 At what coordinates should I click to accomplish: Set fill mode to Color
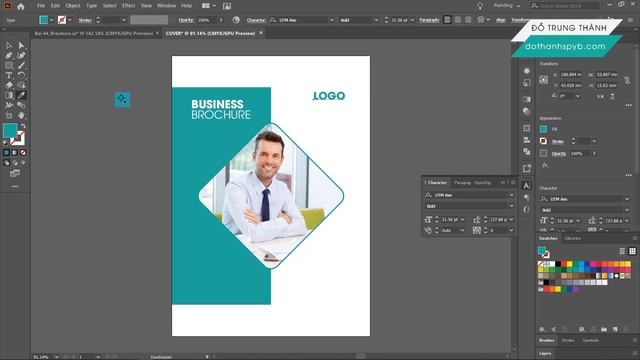(x=6, y=152)
